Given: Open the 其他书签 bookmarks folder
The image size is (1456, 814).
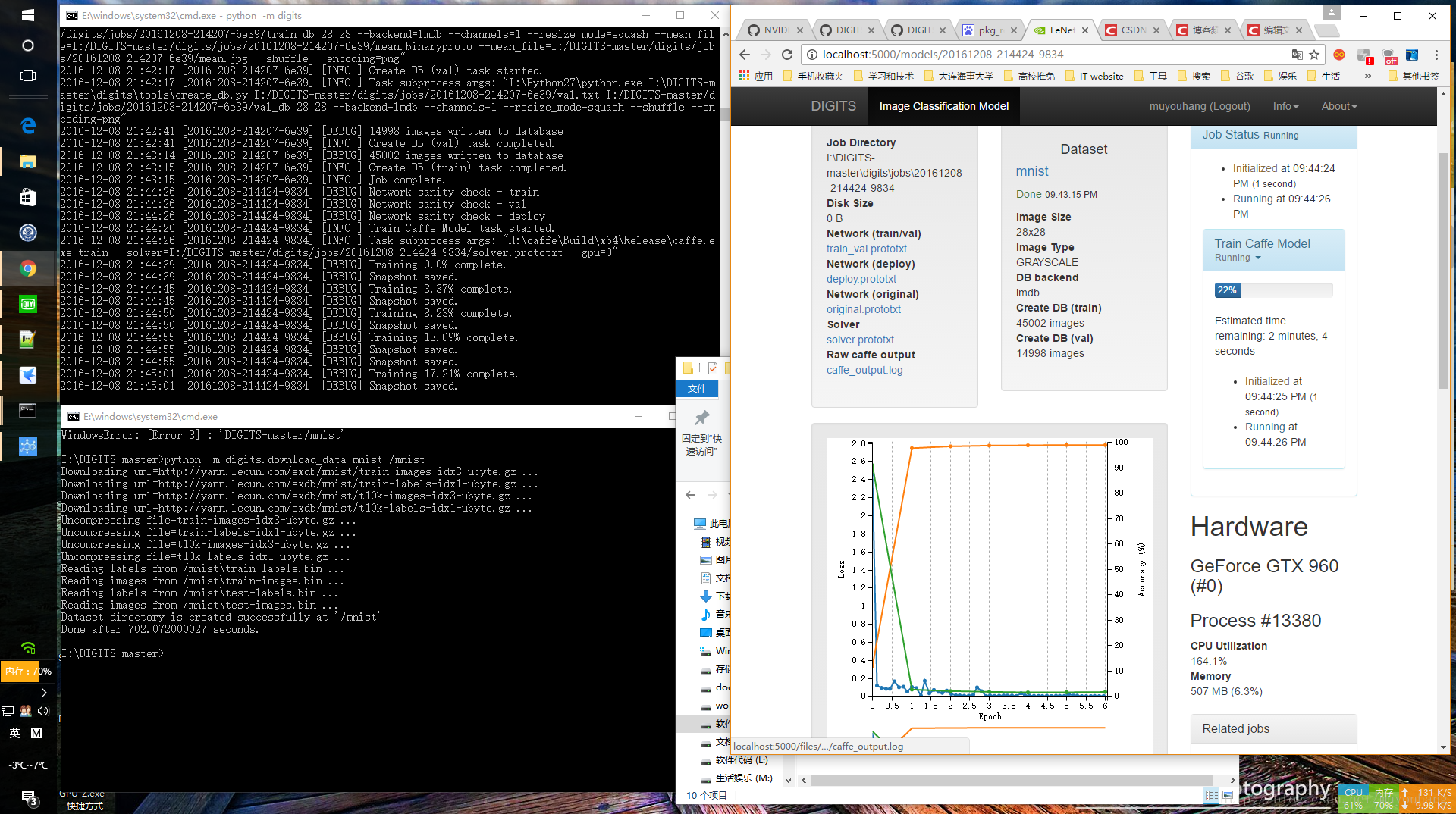Looking at the screenshot, I should tap(1413, 76).
